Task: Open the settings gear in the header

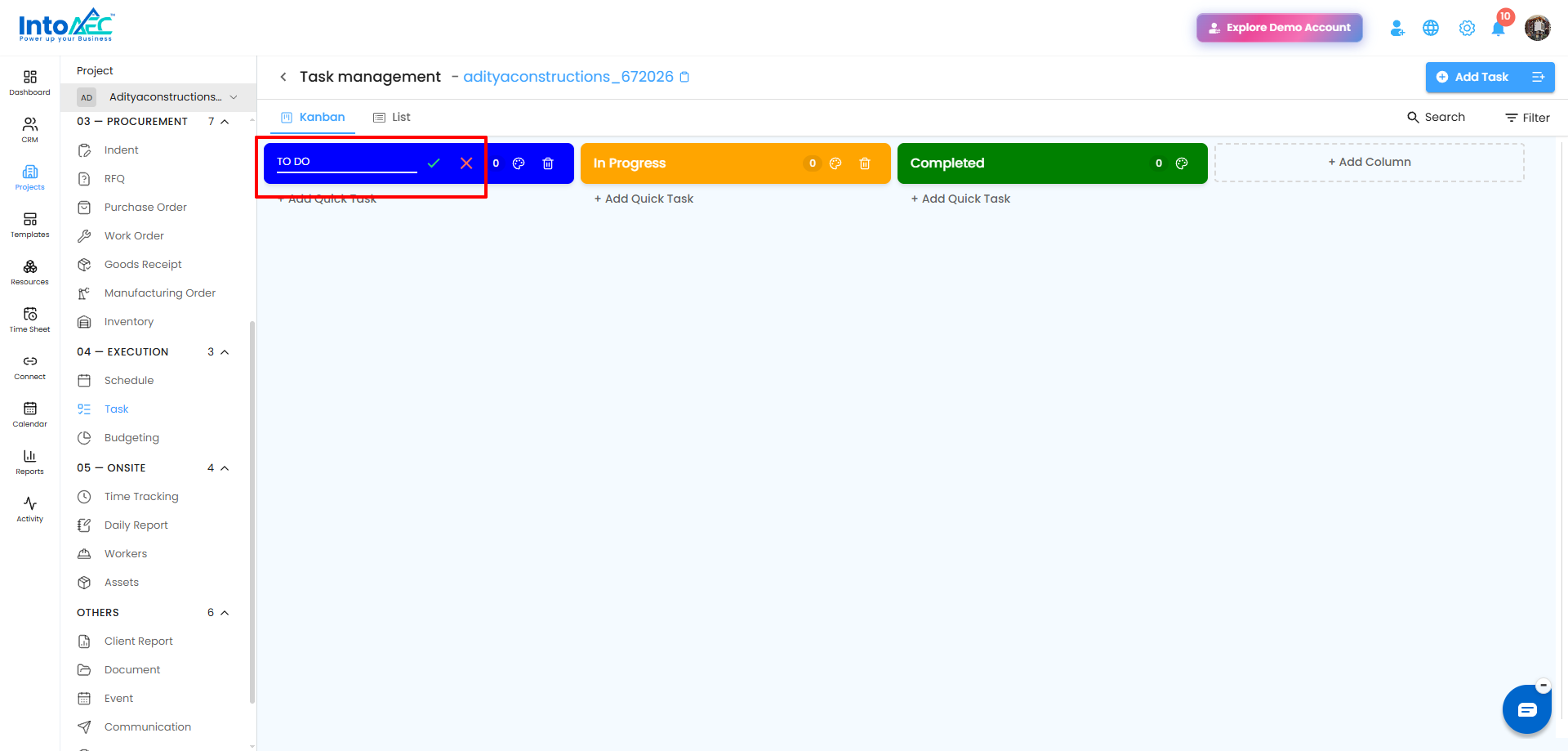Action: pos(1467,29)
